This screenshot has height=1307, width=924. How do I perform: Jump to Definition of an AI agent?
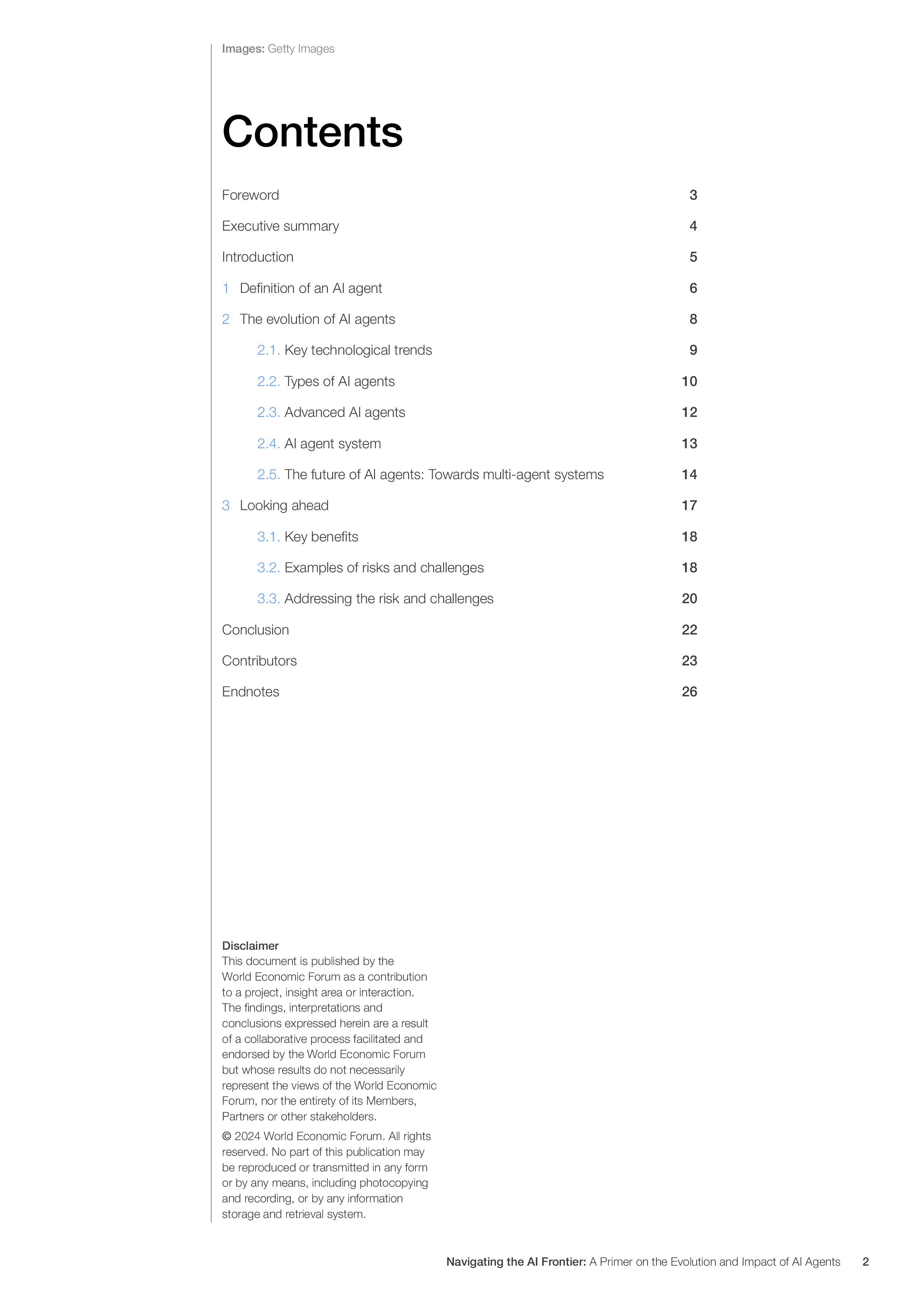click(x=459, y=288)
